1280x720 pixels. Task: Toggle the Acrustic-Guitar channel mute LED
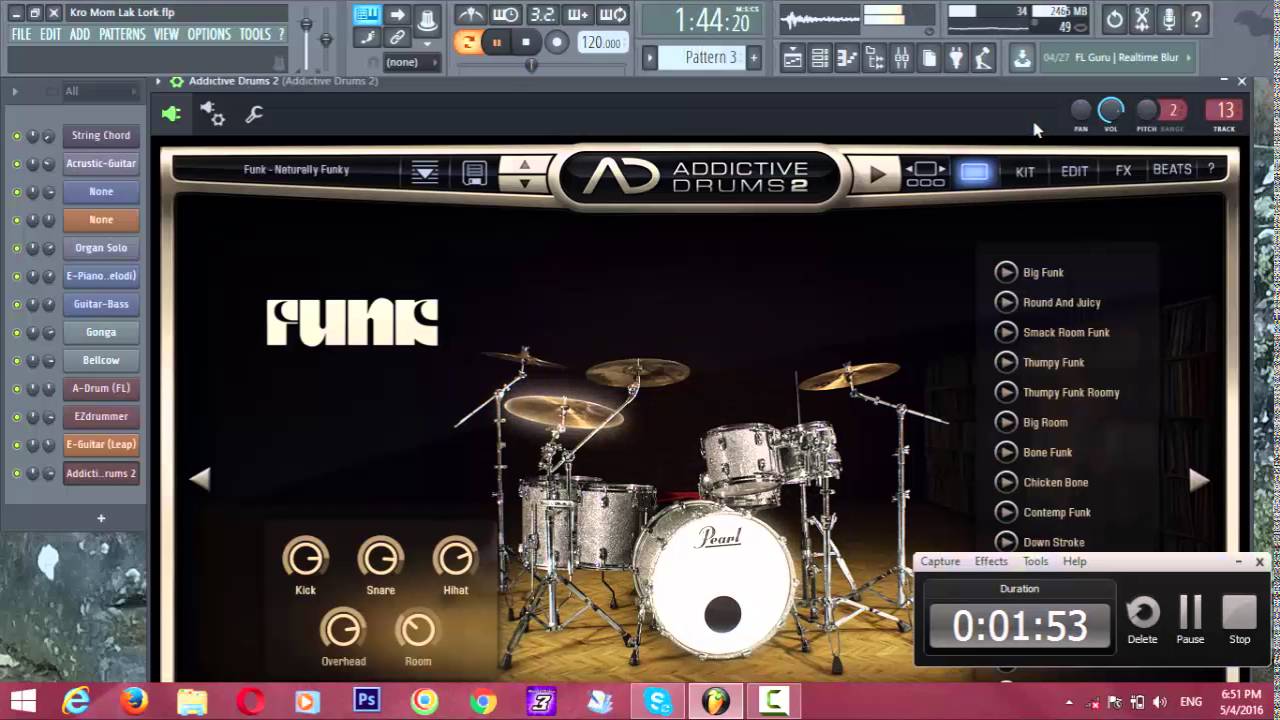pos(16,164)
